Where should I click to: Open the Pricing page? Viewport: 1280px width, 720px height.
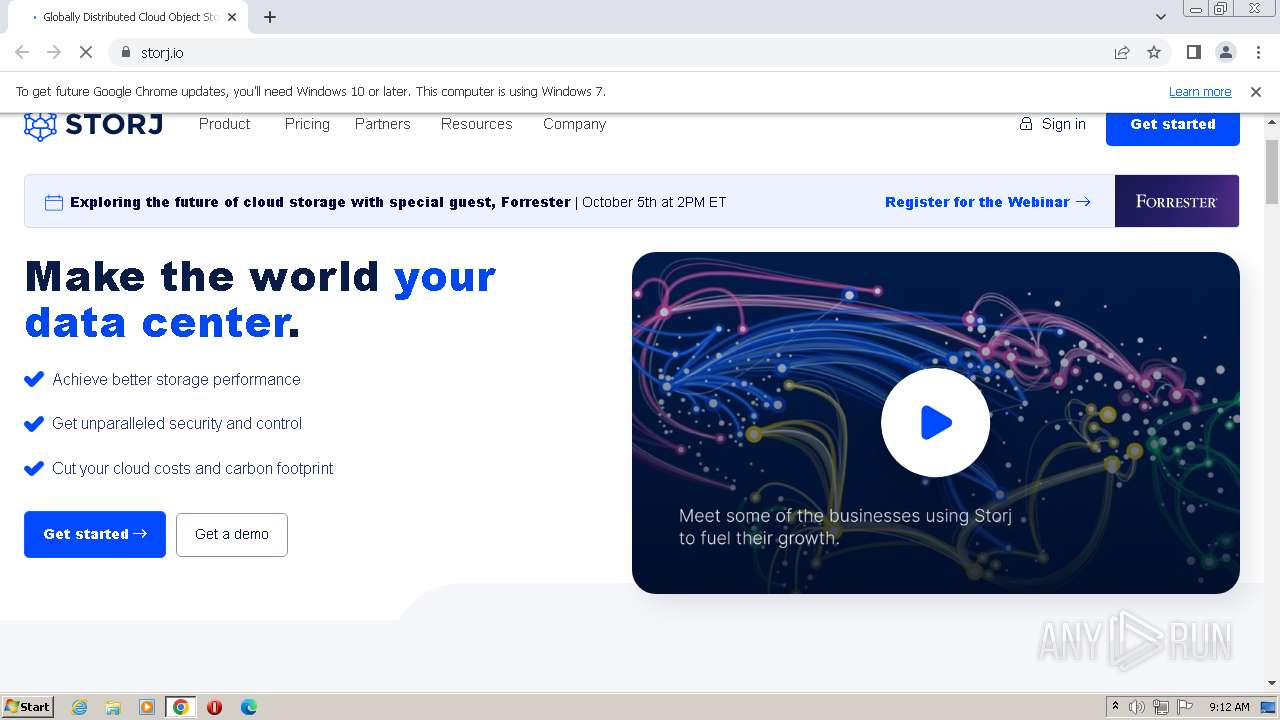(x=307, y=124)
